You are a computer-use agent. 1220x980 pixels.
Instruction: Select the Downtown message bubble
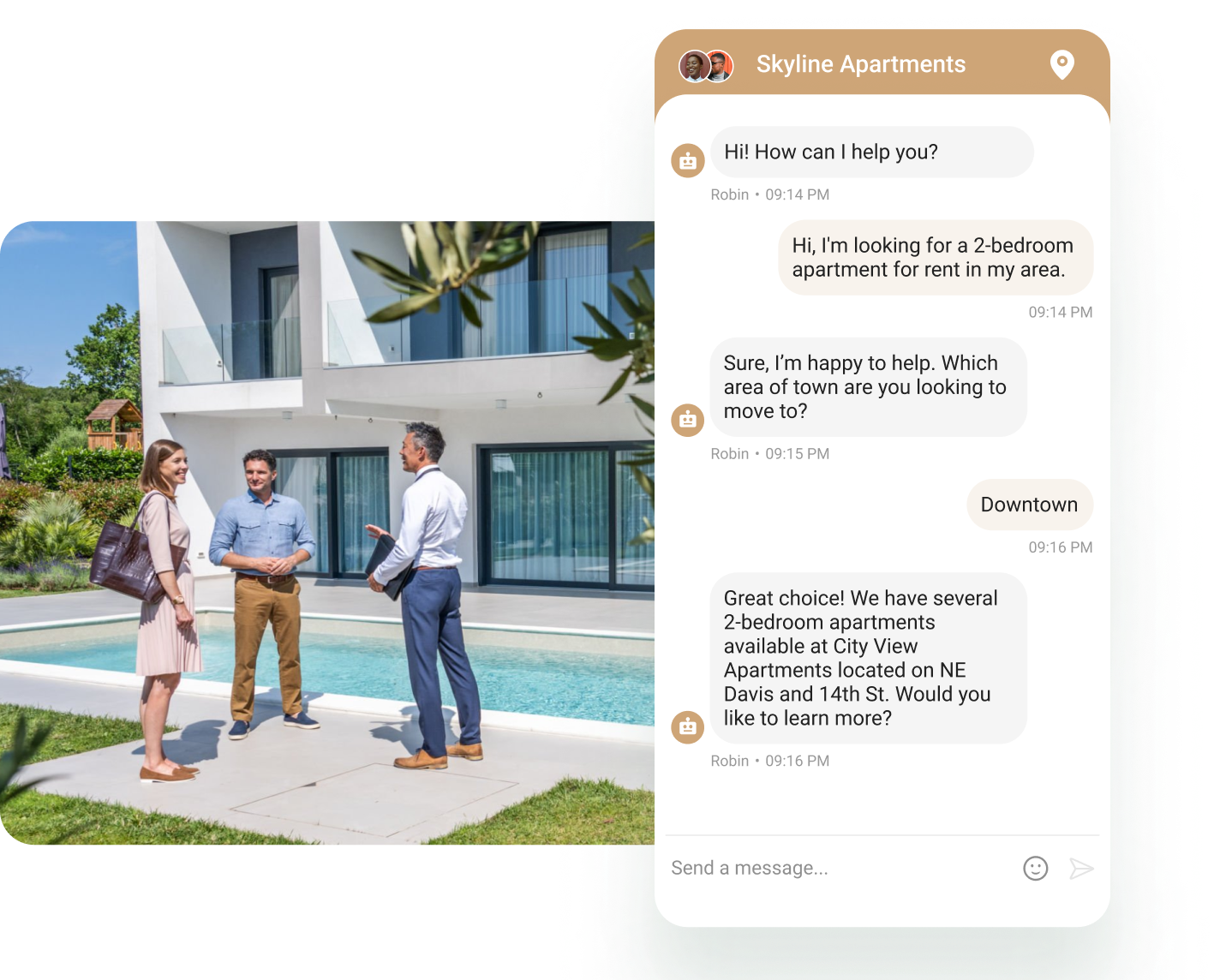pyautogui.click(x=1030, y=505)
